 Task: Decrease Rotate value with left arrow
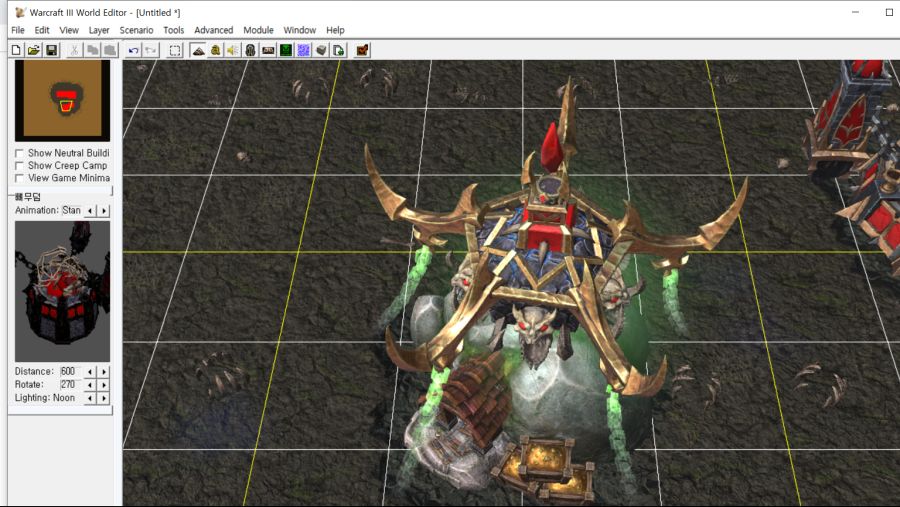click(90, 385)
